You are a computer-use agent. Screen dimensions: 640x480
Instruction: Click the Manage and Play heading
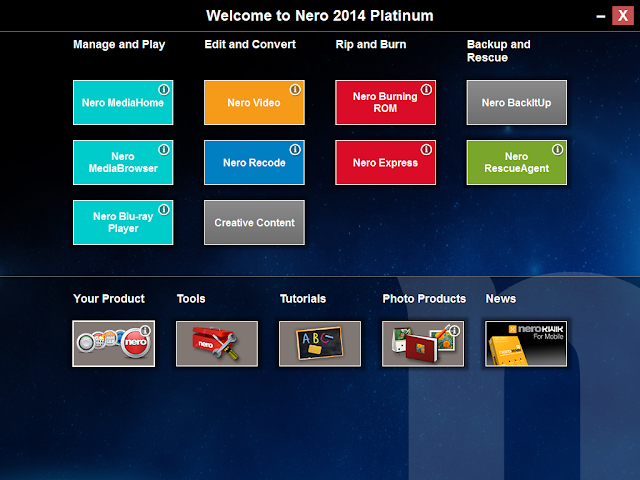pos(119,44)
